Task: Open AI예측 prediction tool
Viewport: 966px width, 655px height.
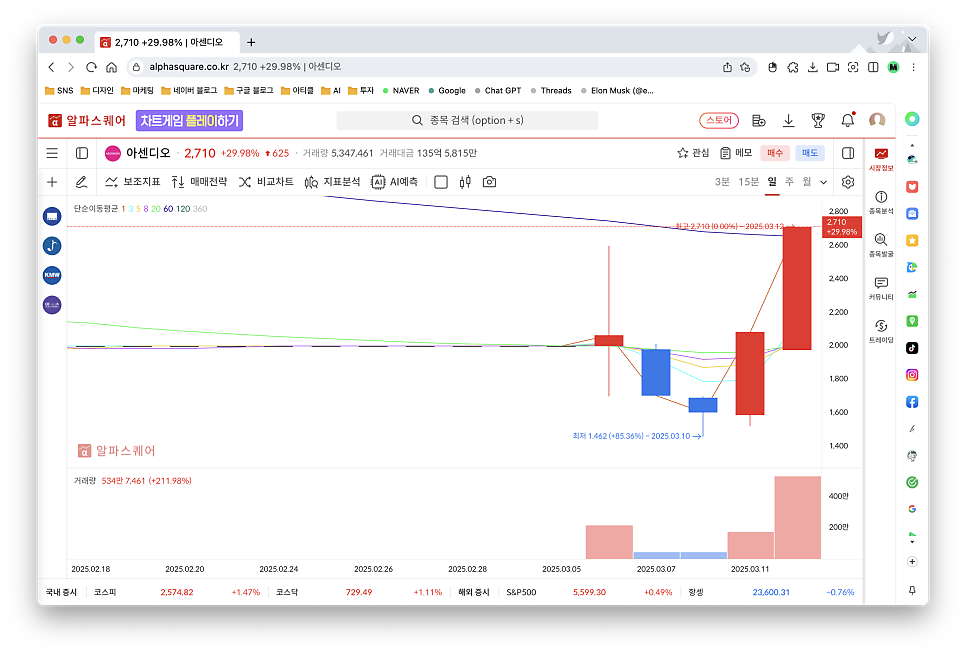Action: (394, 182)
